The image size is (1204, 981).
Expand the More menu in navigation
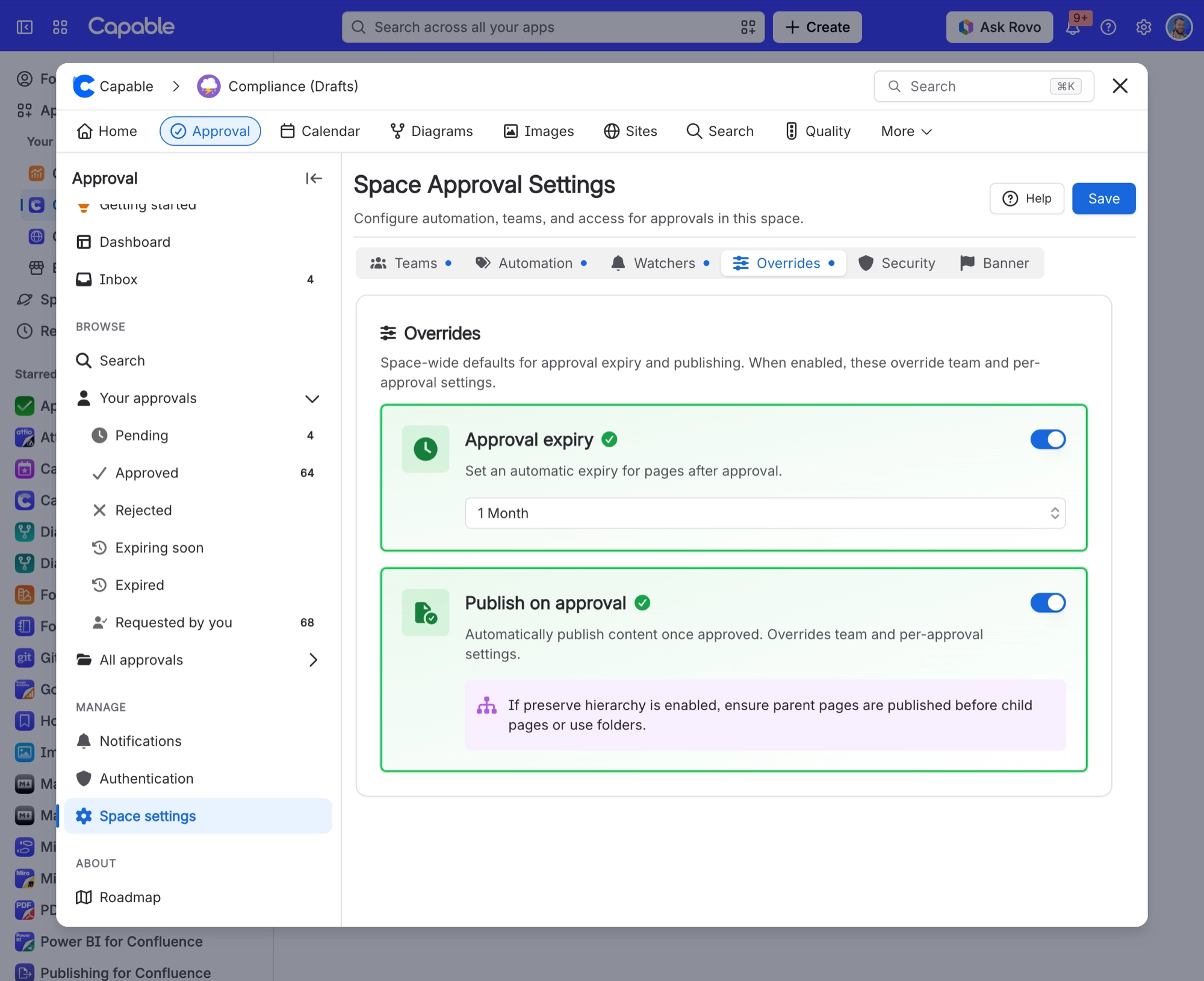[x=906, y=131]
